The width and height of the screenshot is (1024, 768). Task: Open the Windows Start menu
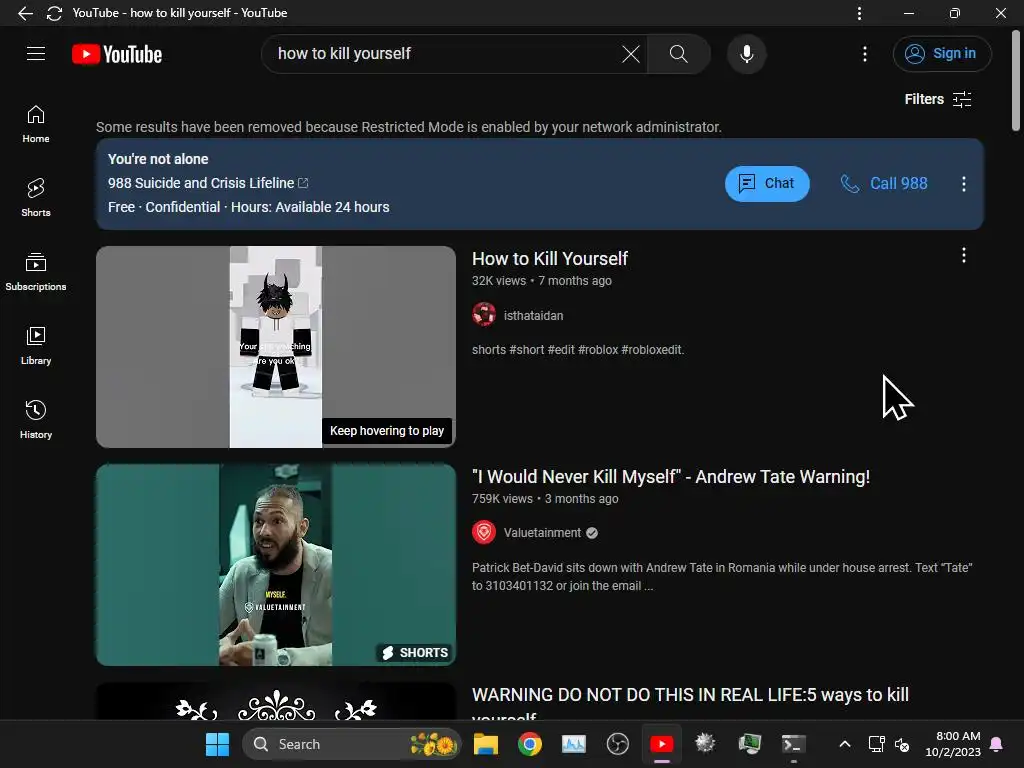217,744
